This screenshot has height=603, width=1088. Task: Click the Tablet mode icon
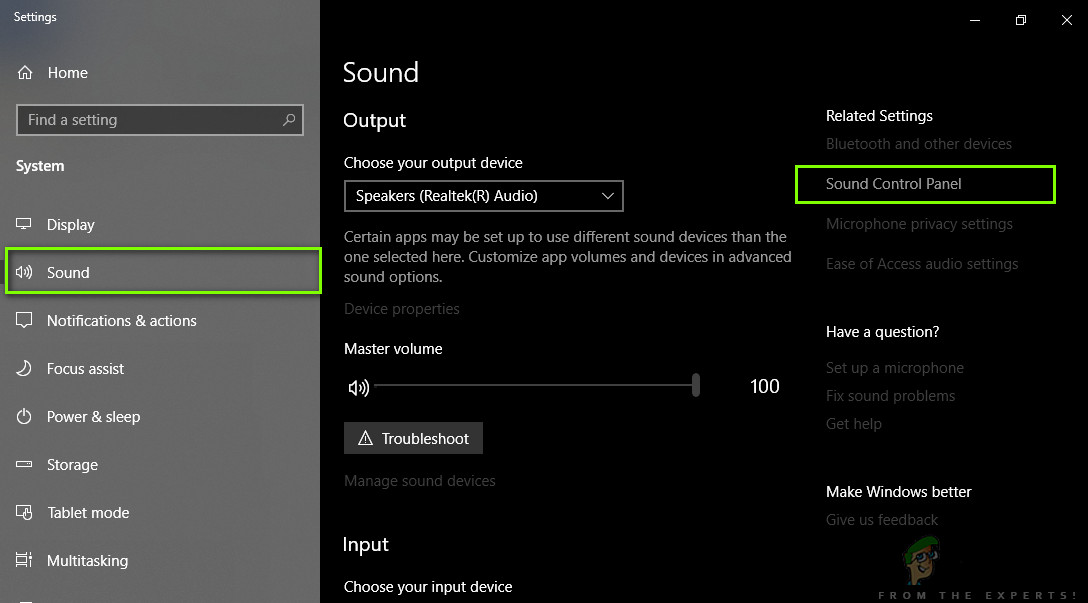pos(25,513)
